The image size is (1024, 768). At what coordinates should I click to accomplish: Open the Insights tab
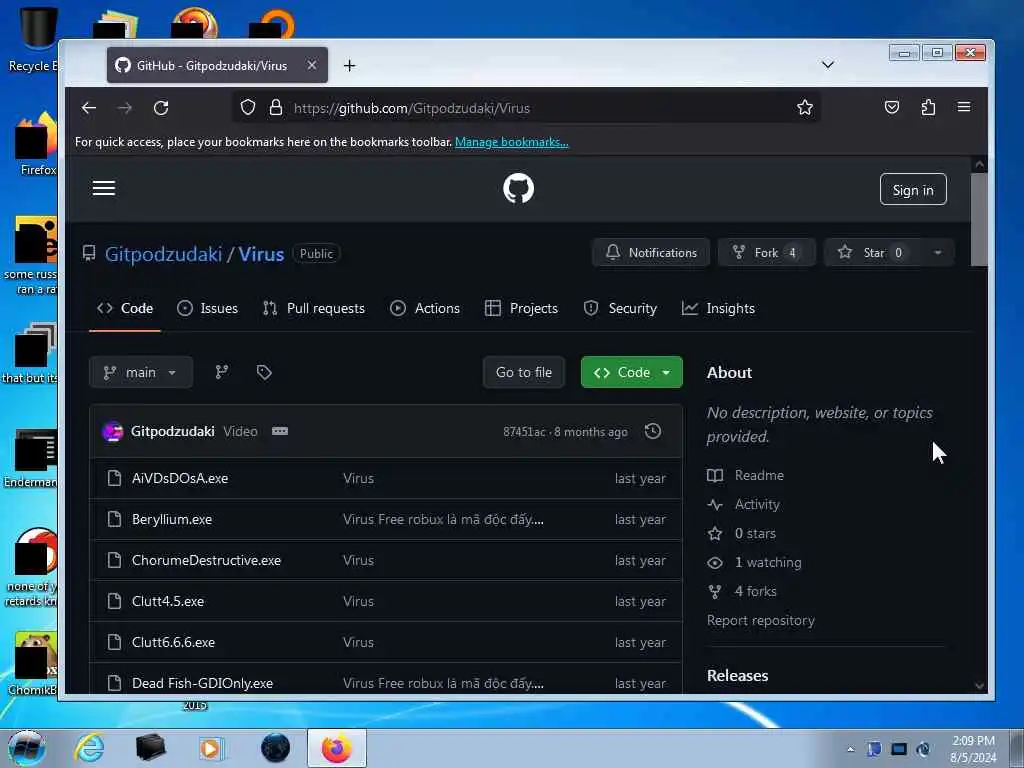coord(718,308)
